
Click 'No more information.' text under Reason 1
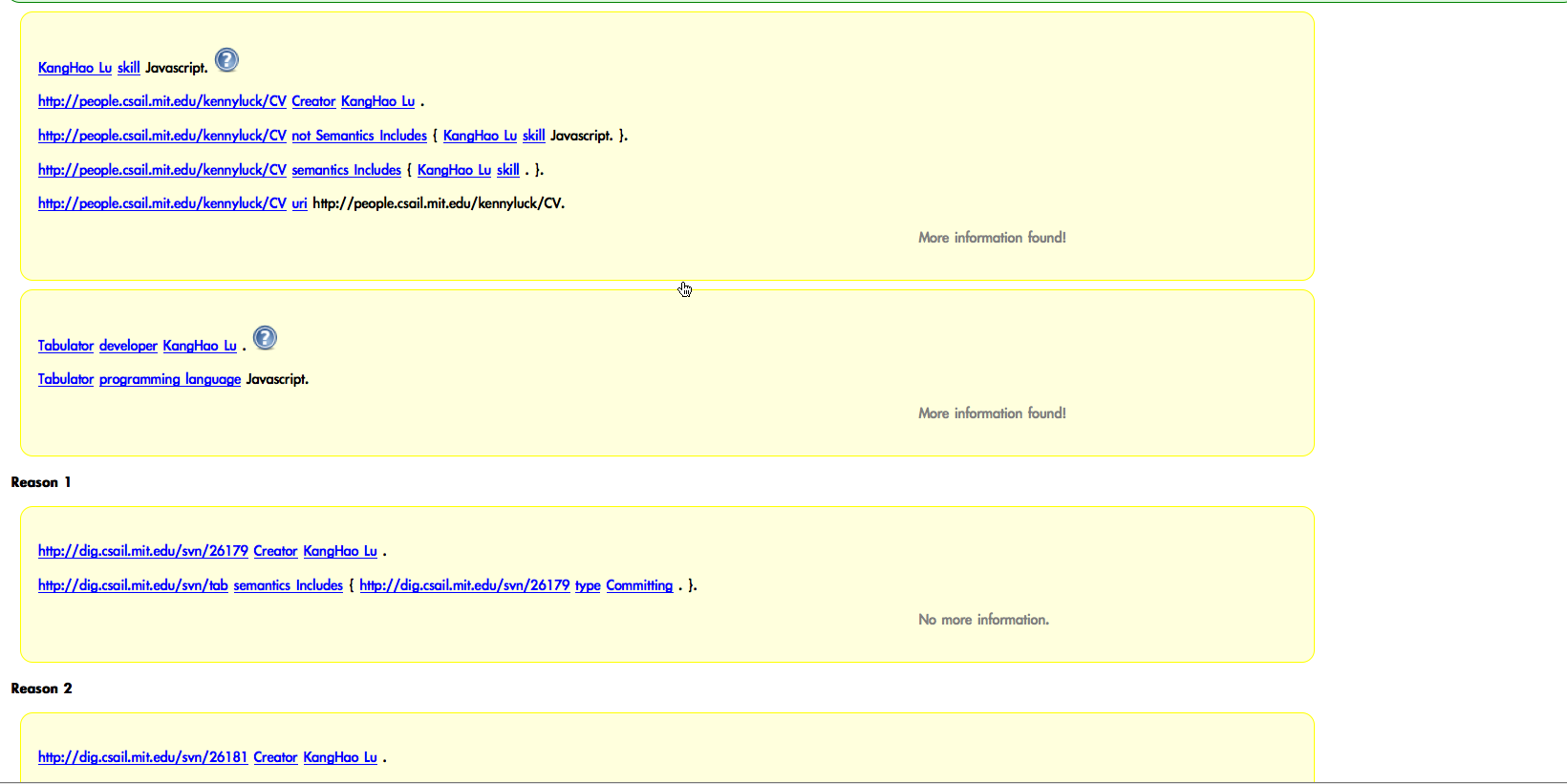point(983,620)
